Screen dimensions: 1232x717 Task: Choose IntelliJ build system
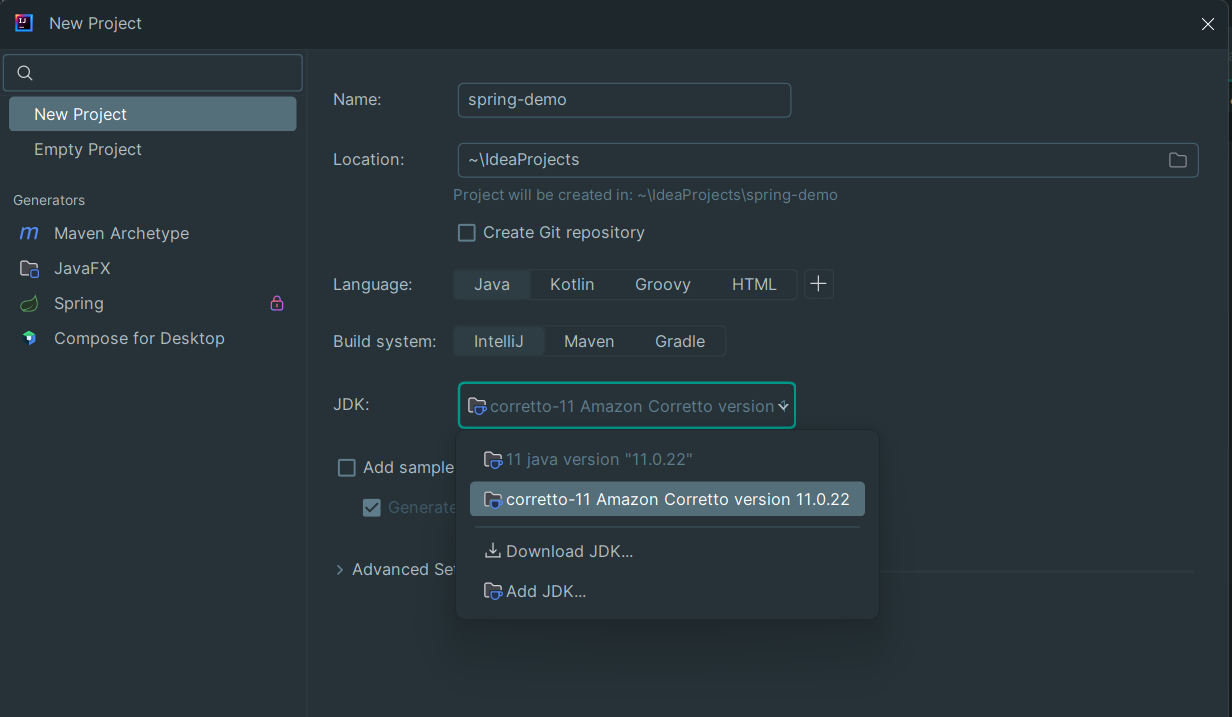click(499, 341)
